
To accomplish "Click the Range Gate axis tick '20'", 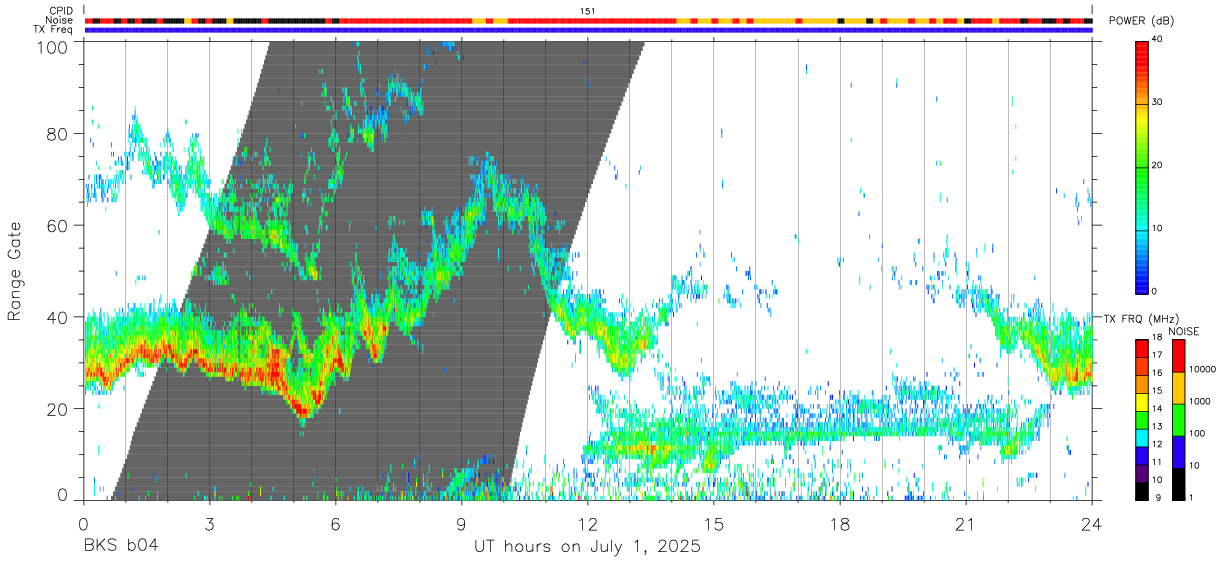I will (x=57, y=409).
